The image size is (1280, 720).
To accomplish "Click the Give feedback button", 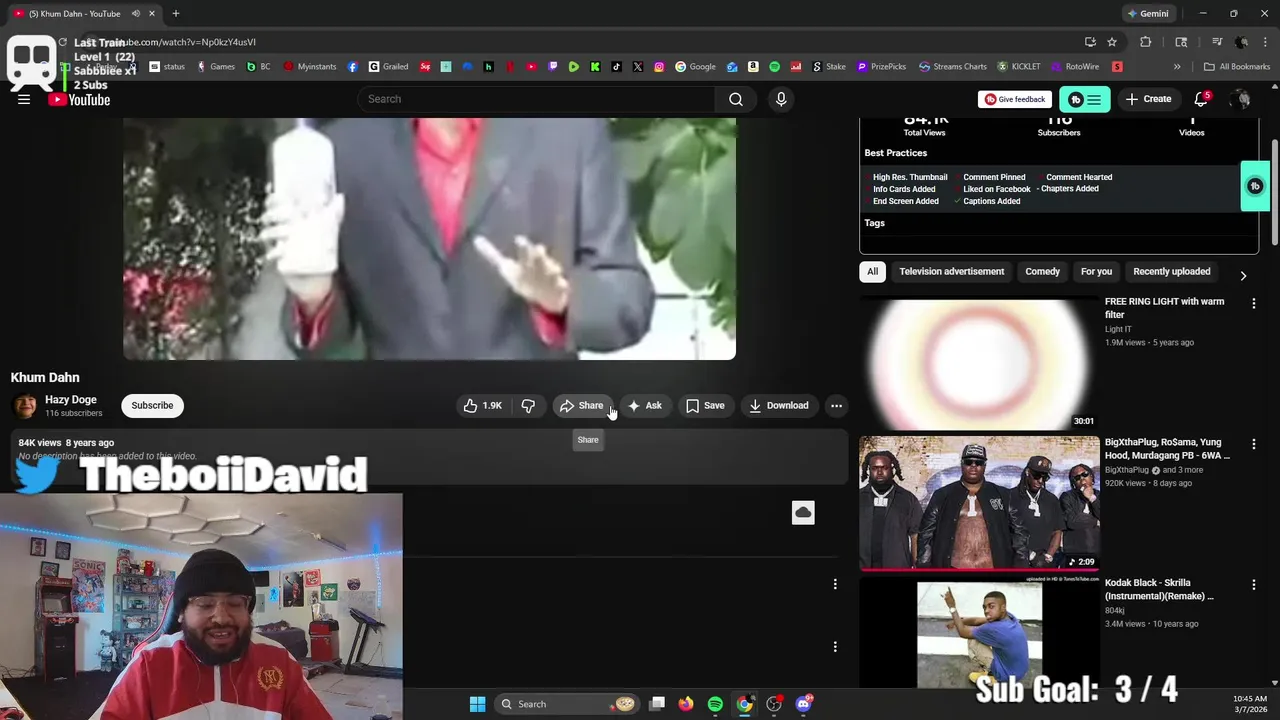I will (1015, 99).
